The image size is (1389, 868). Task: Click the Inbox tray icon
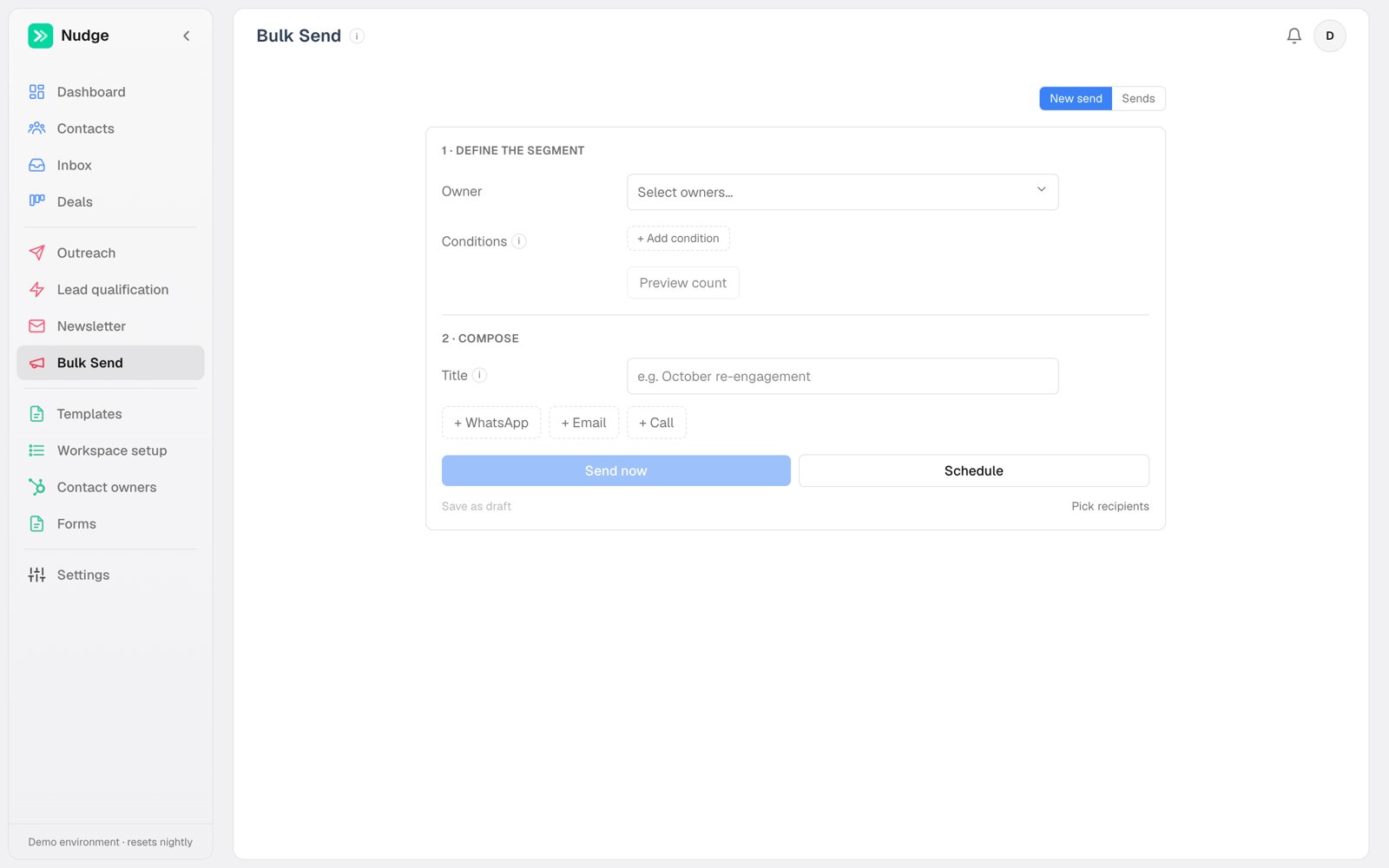(x=36, y=165)
